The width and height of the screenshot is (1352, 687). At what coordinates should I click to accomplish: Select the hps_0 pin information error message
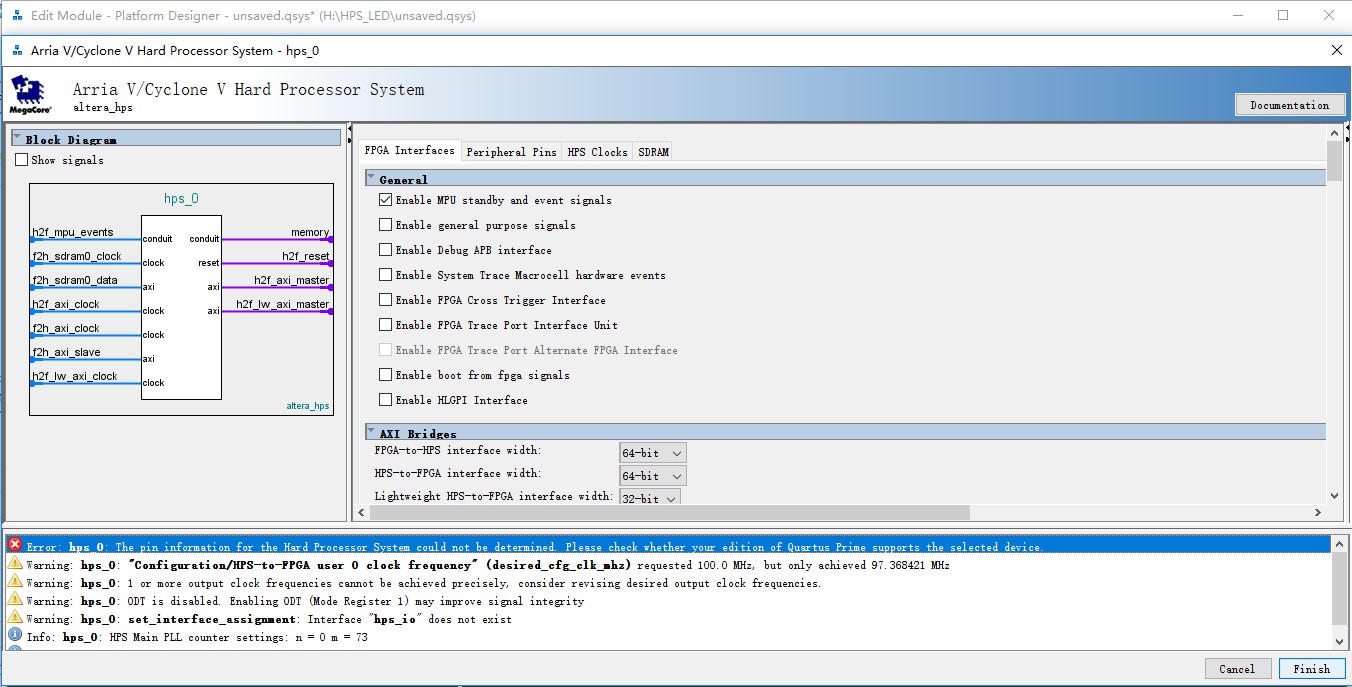(668, 545)
